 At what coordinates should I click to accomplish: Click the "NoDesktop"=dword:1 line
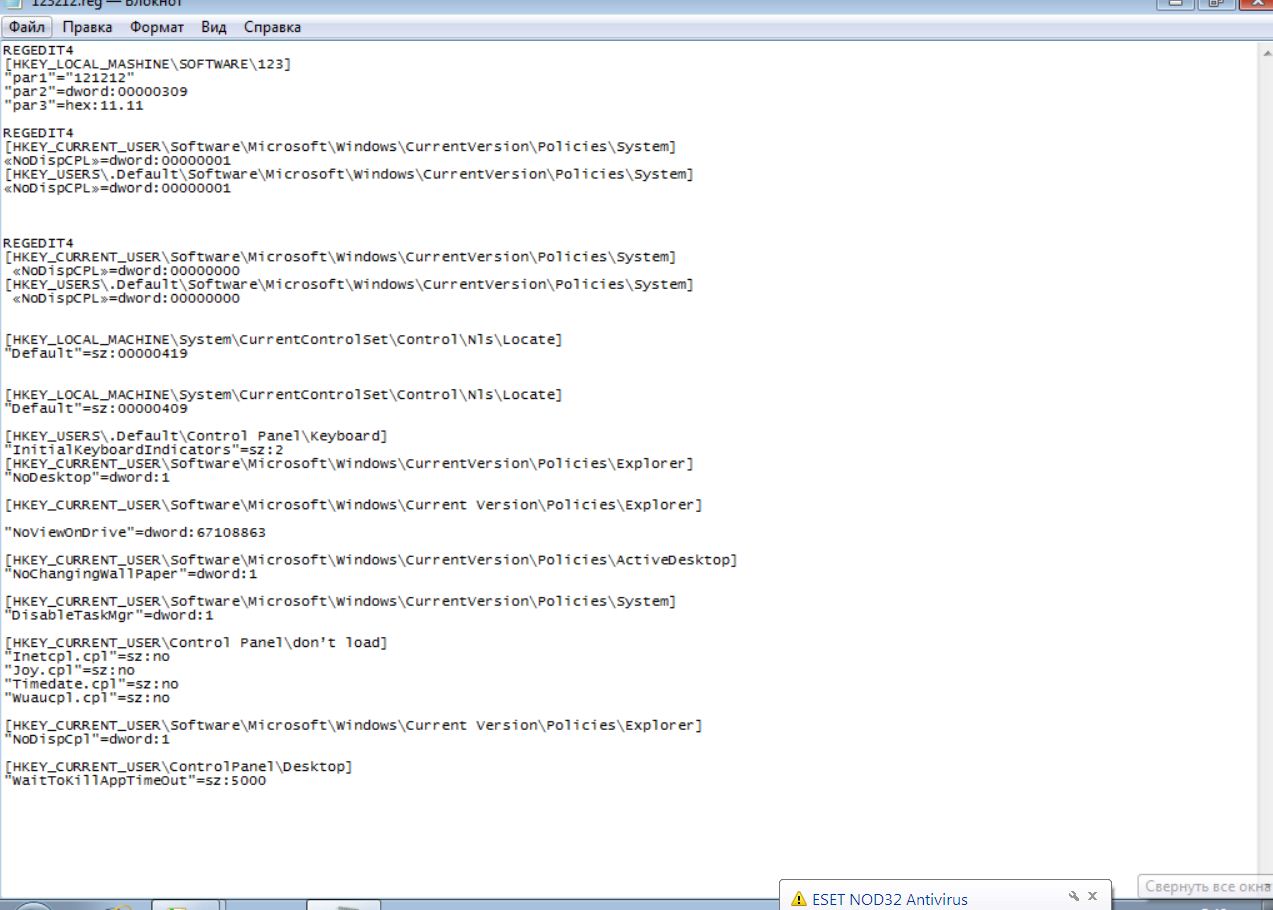87,477
